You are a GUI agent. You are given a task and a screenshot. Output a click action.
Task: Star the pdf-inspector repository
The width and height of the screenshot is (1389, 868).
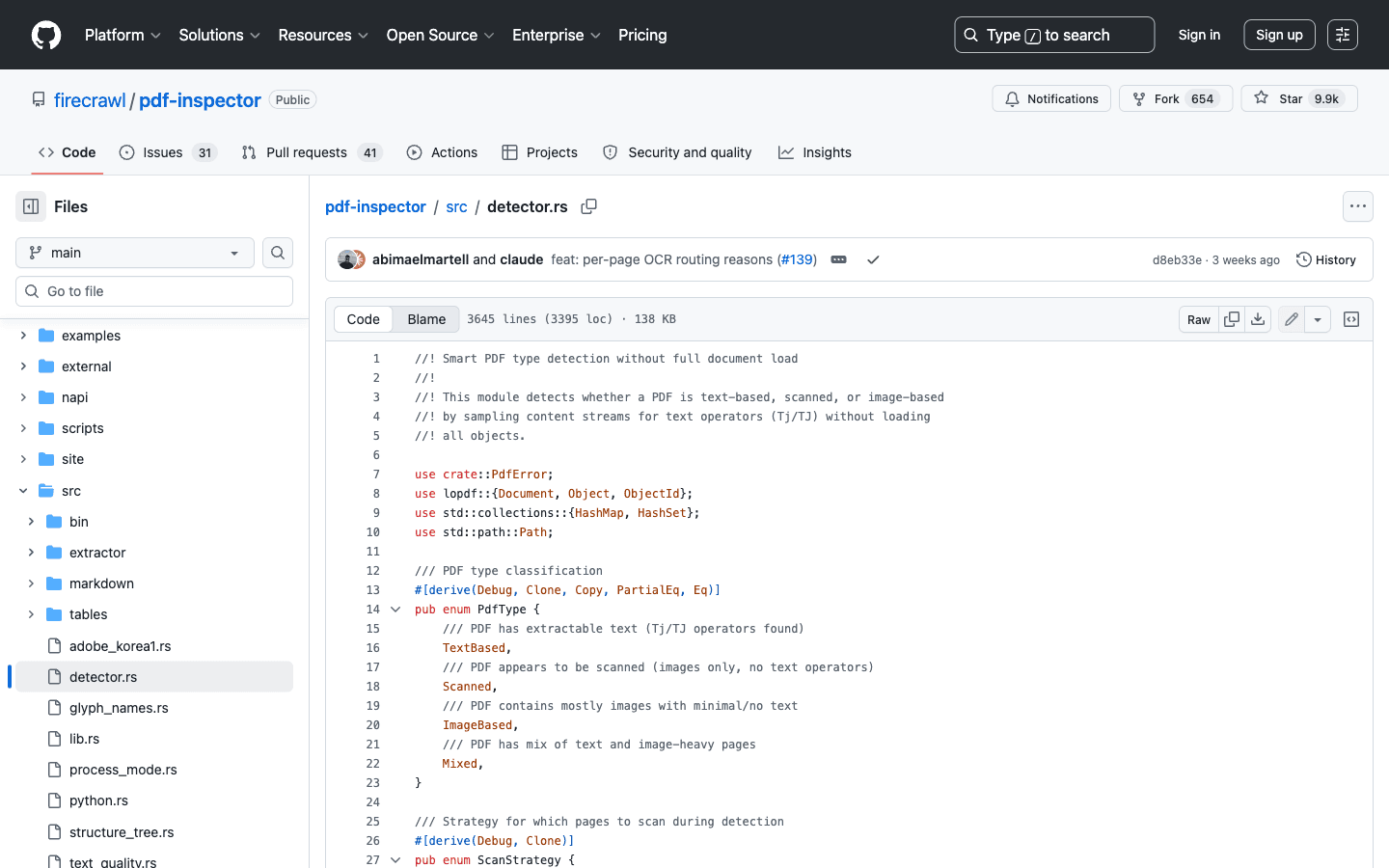[x=1299, y=98]
